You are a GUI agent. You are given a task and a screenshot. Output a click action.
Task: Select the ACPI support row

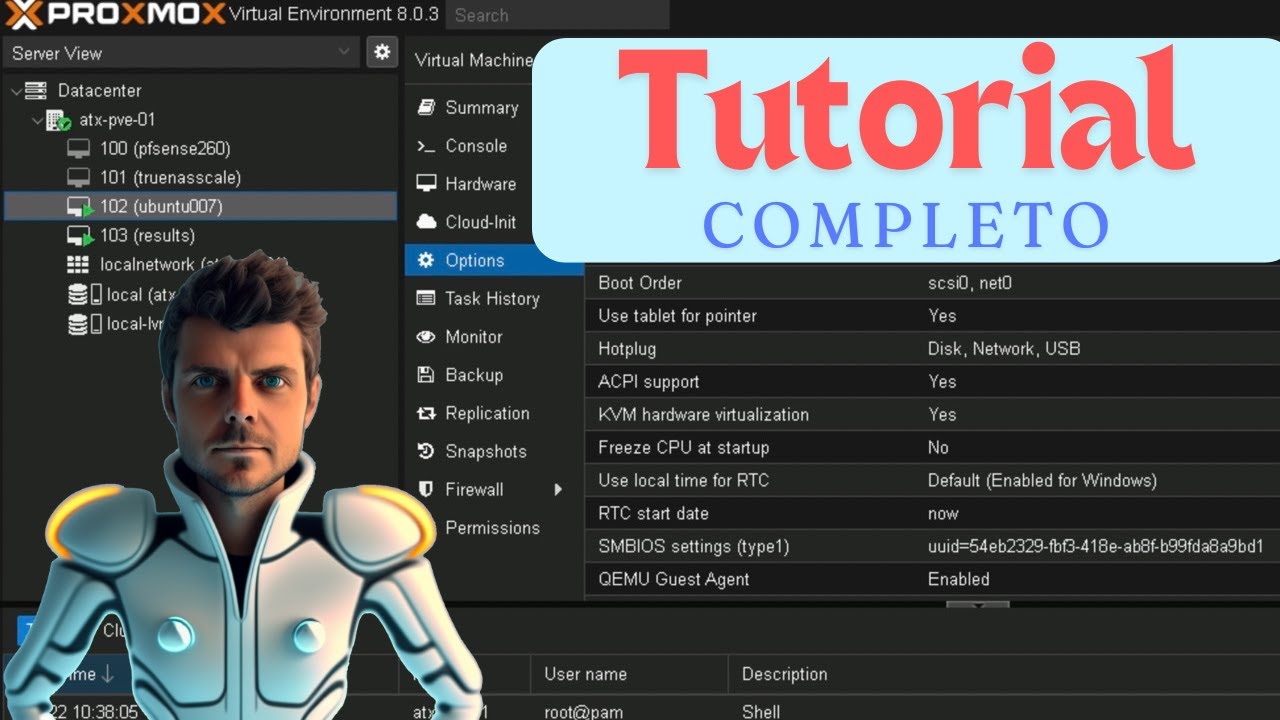pos(932,382)
